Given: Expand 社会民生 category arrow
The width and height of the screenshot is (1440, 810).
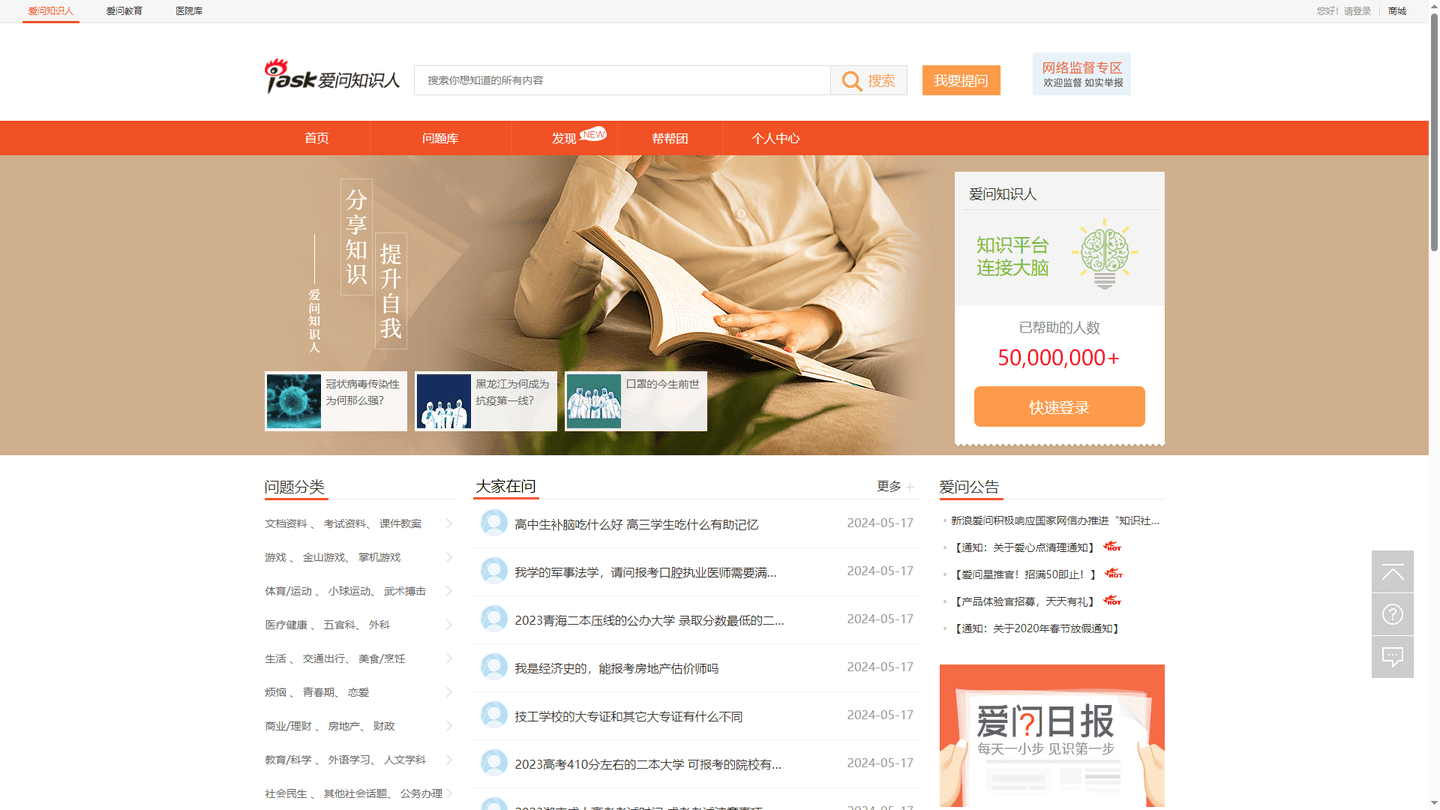Looking at the screenshot, I should point(449,794).
